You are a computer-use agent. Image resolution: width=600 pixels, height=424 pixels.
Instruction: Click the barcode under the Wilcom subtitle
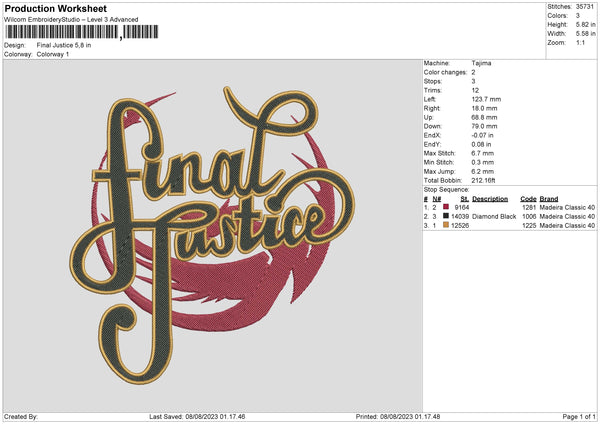[x=82, y=32]
